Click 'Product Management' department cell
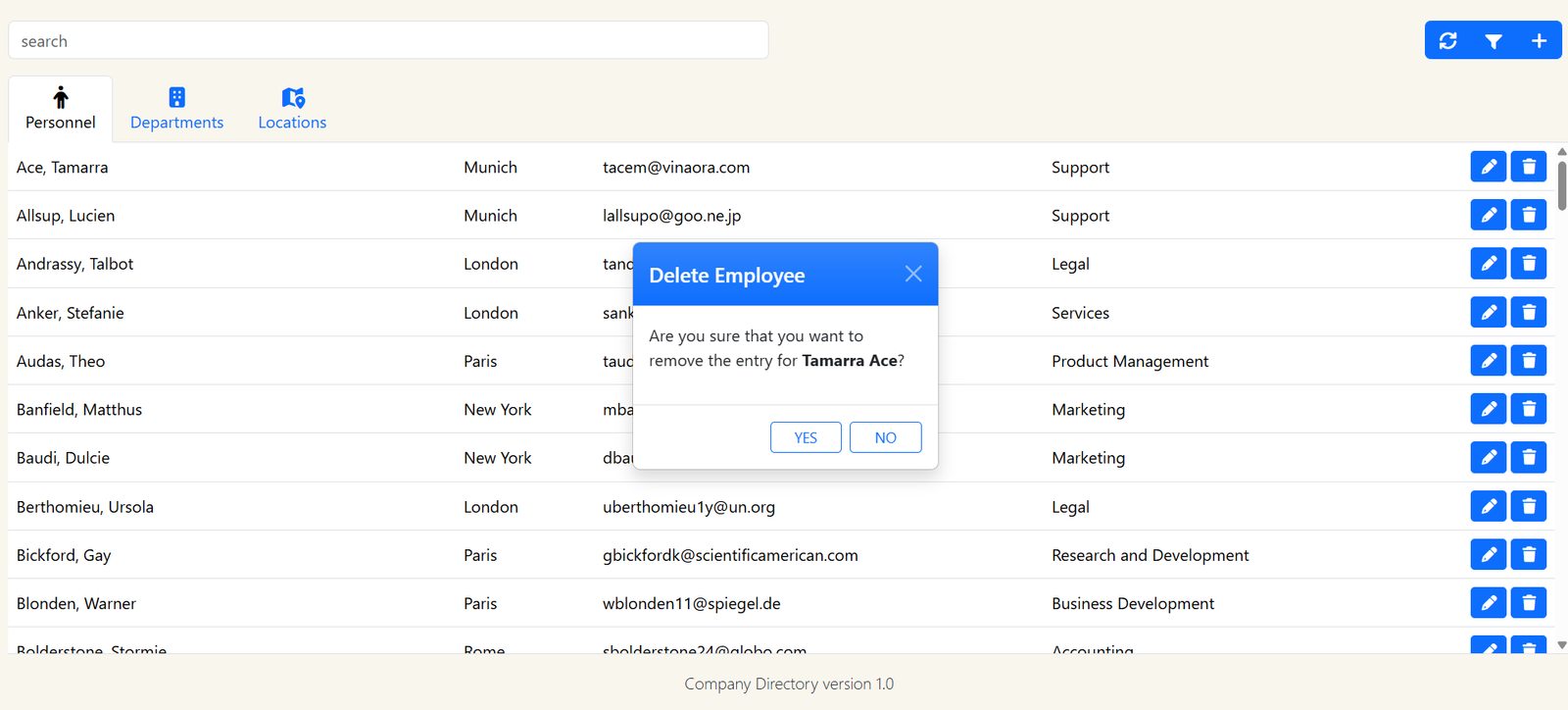Screen dimensions: 1568x710 (1130, 361)
